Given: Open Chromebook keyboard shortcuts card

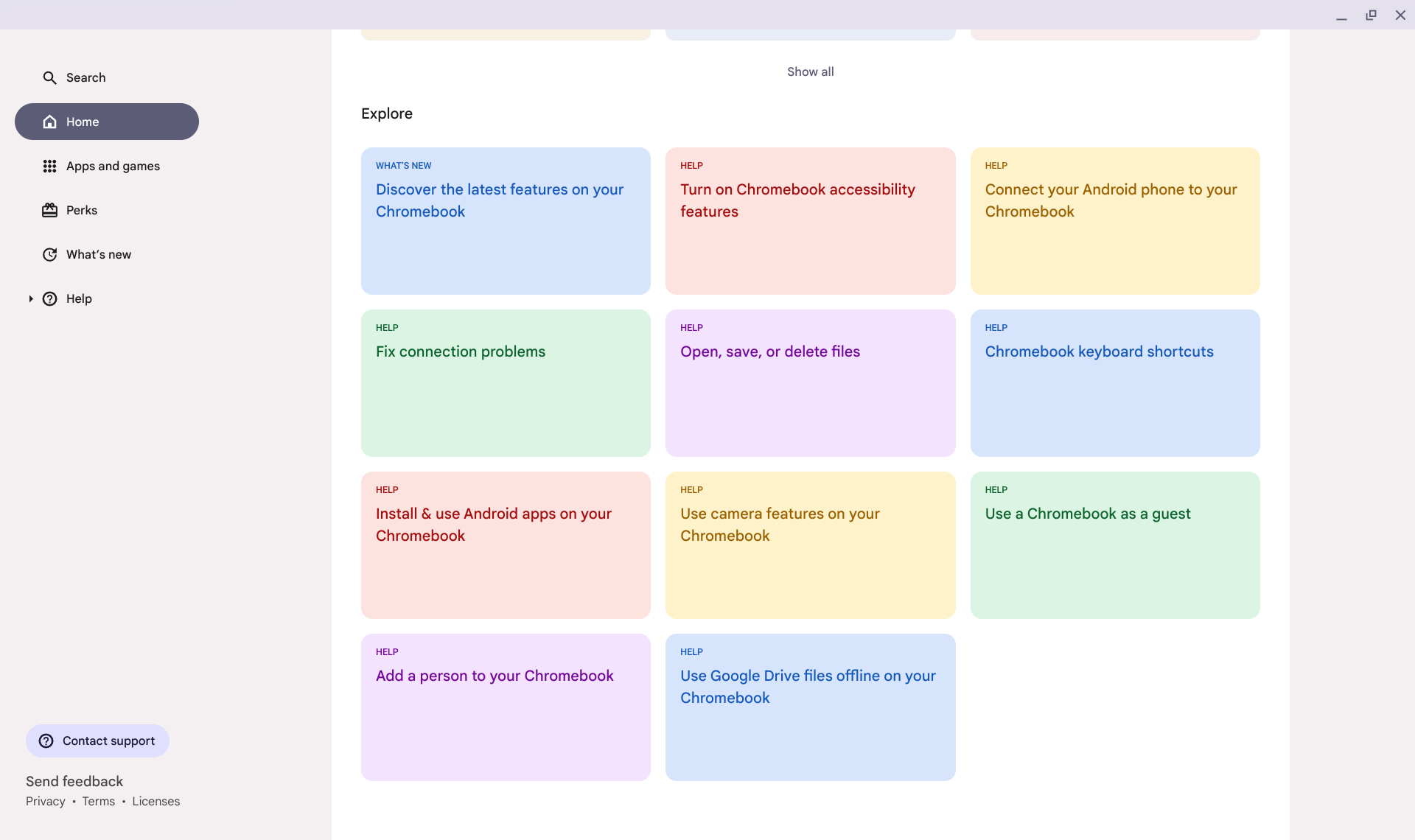Looking at the screenshot, I should (1114, 382).
